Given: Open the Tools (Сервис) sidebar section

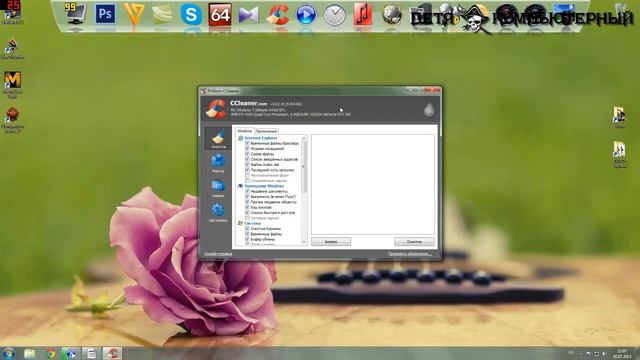Looking at the screenshot, I should [218, 188].
